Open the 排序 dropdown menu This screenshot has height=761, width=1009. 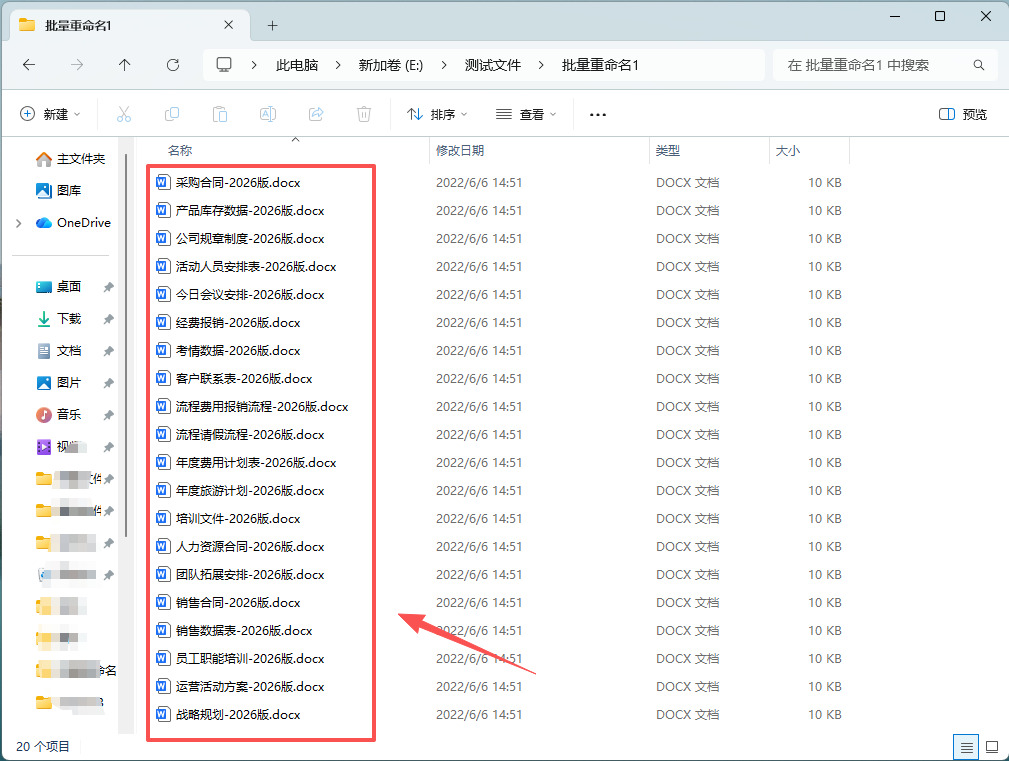437,115
